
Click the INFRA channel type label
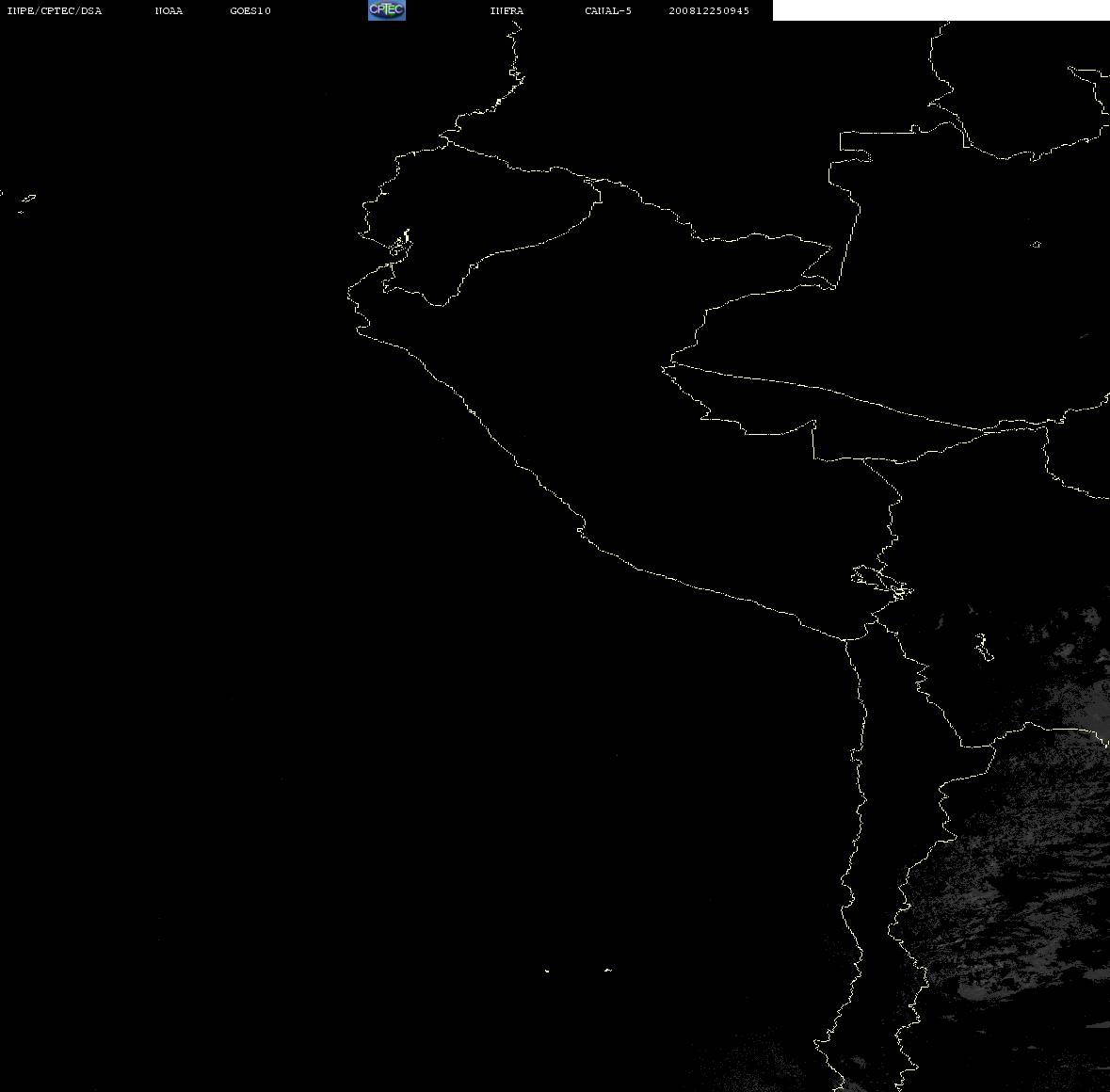[507, 10]
